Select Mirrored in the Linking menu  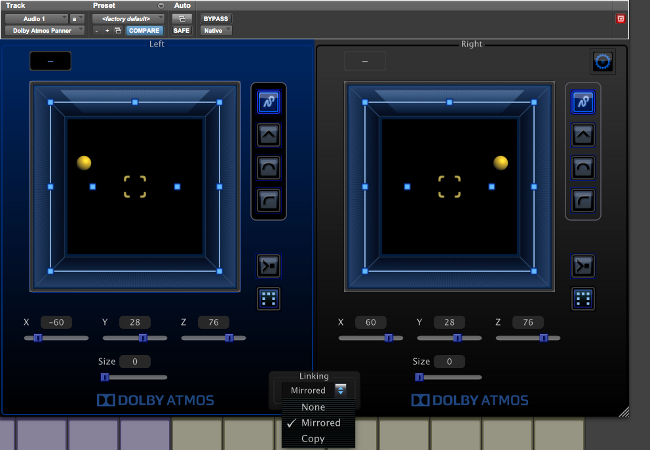[318, 423]
